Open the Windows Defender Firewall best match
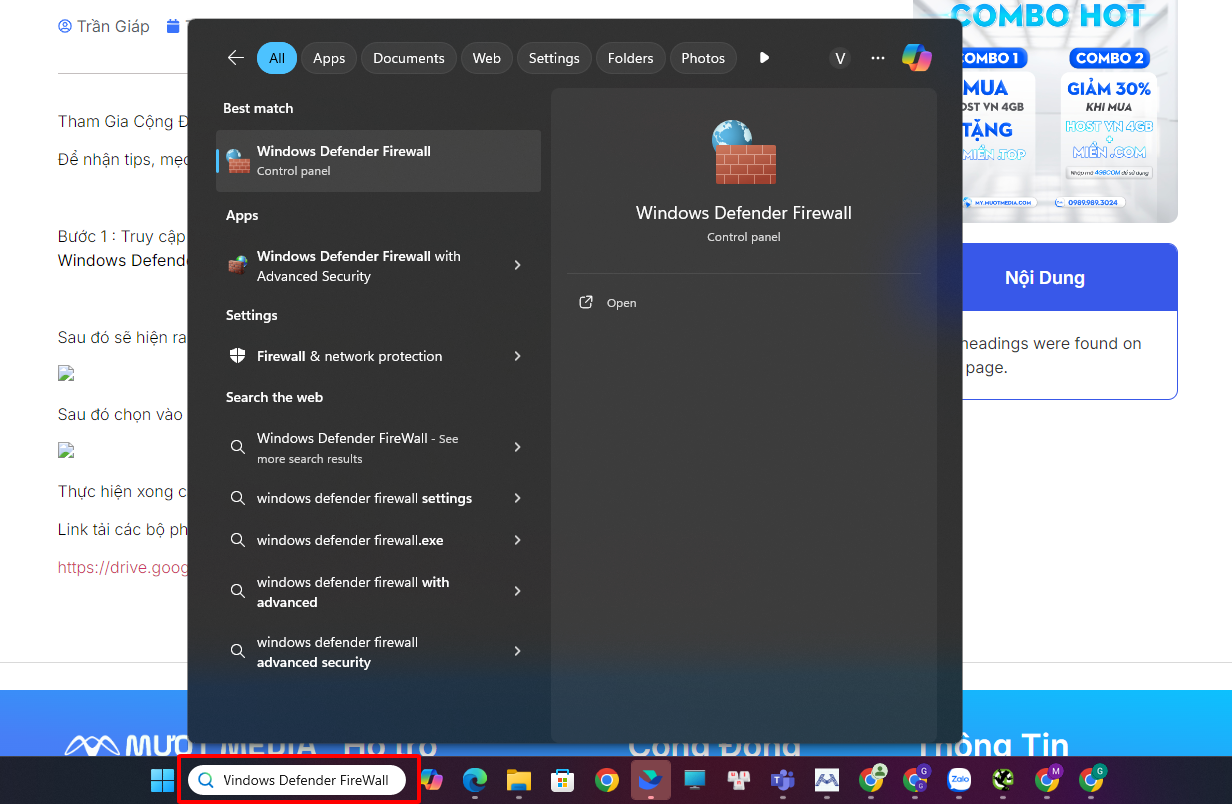Viewport: 1232px width, 804px height. 379,161
